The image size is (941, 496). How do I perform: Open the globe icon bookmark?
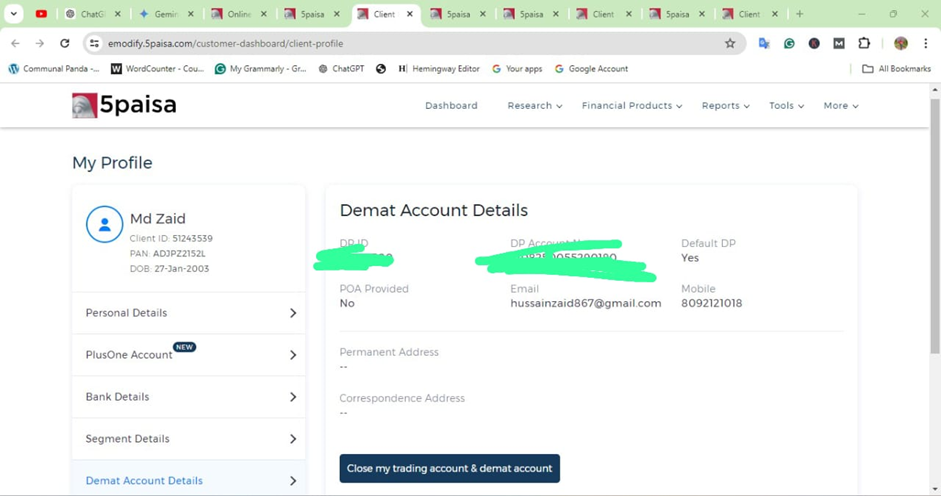click(x=381, y=69)
